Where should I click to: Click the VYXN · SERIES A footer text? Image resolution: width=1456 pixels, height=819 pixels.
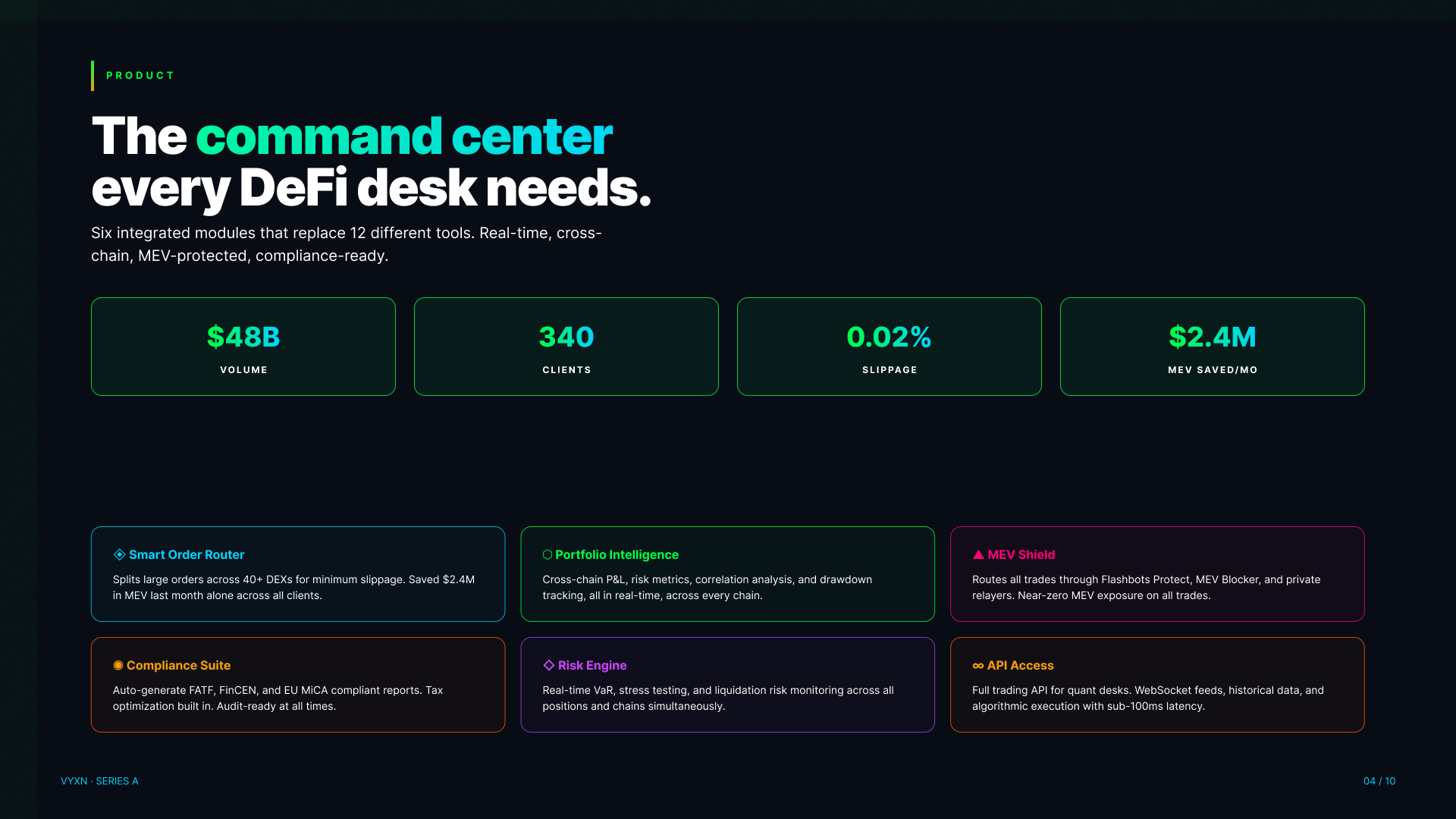tap(99, 781)
